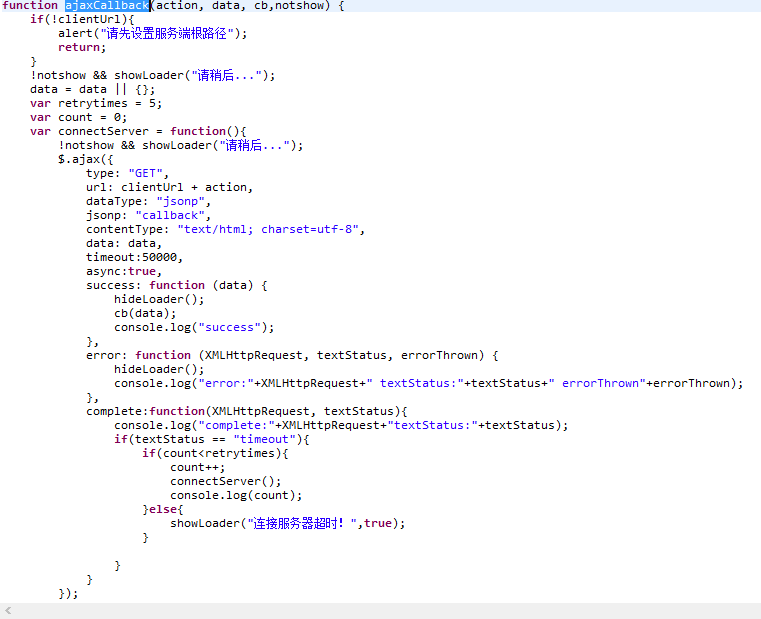Click the jsonp: "callback" line
Image resolution: width=761 pixels, height=619 pixels.
(x=148, y=216)
